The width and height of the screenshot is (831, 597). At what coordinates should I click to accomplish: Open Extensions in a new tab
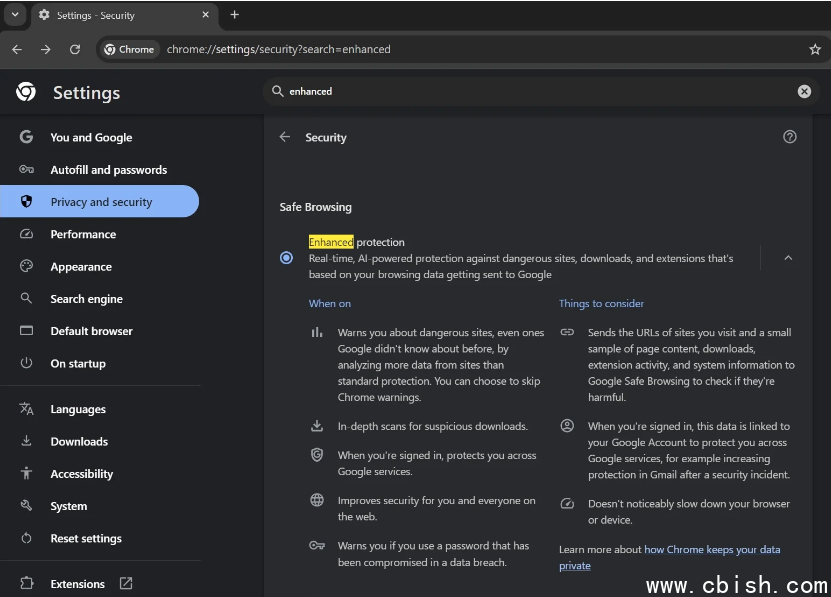pyautogui.click(x=78, y=584)
